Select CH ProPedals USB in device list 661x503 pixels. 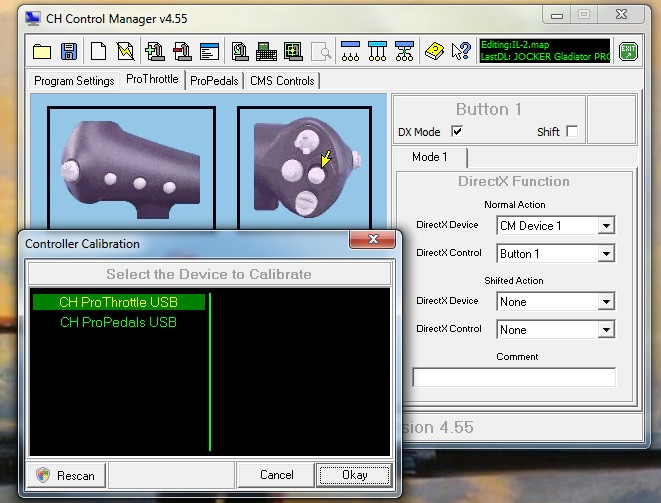coord(119,322)
